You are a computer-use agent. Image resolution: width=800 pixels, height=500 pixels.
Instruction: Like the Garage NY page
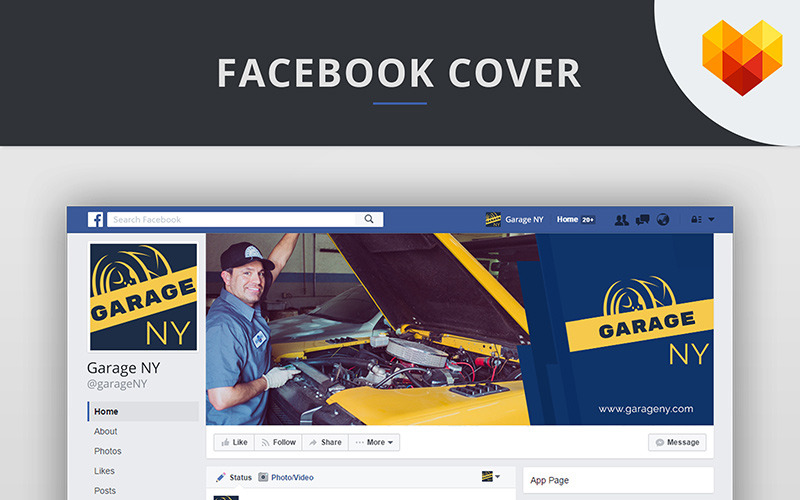point(234,442)
